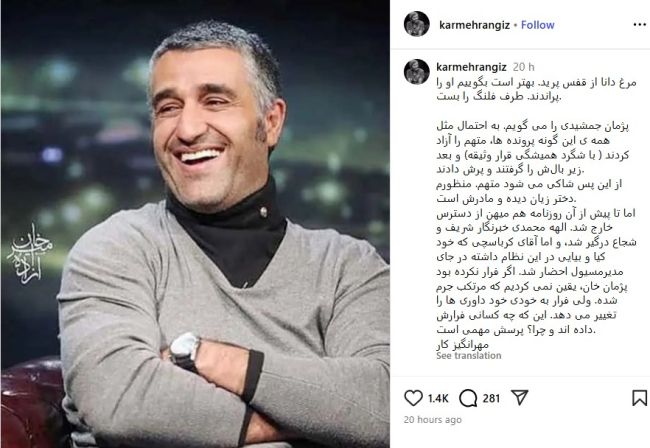Click the 20 h timestamp beside the username
Image resolution: width=650 pixels, height=448 pixels.
coord(524,67)
